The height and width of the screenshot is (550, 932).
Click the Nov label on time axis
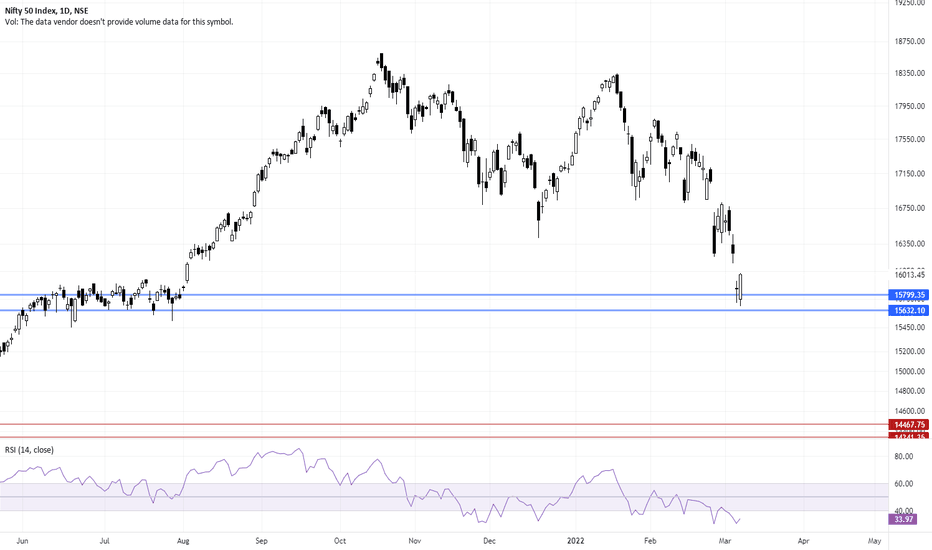(415, 541)
